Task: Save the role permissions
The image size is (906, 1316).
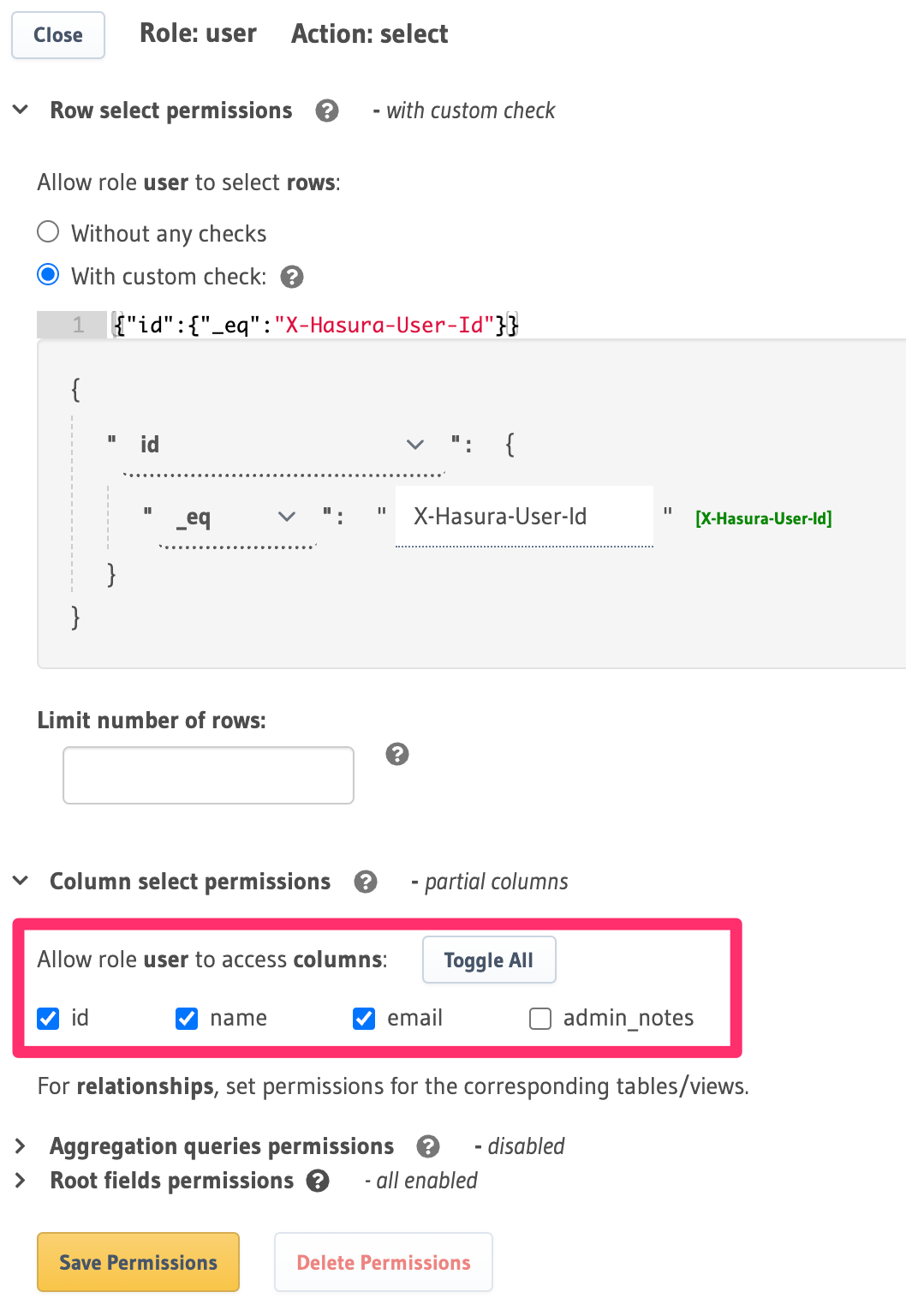Action: pos(137,1262)
